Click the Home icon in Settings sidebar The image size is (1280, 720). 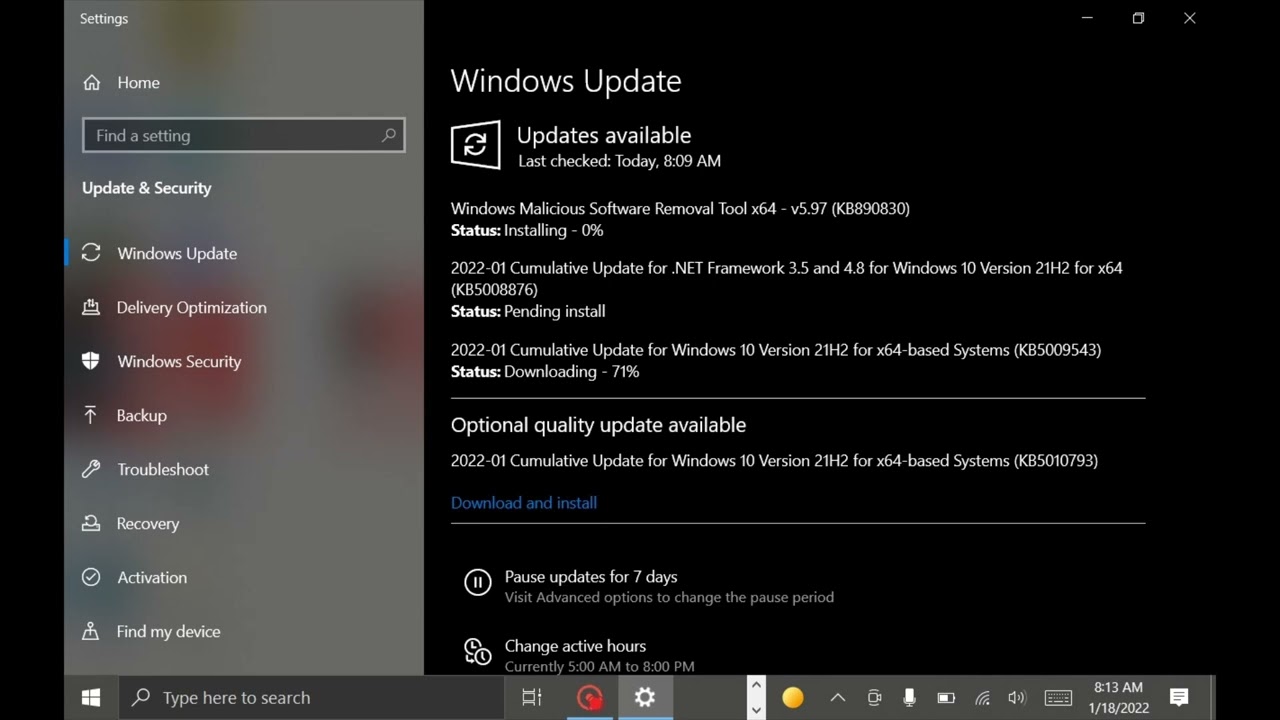click(91, 83)
